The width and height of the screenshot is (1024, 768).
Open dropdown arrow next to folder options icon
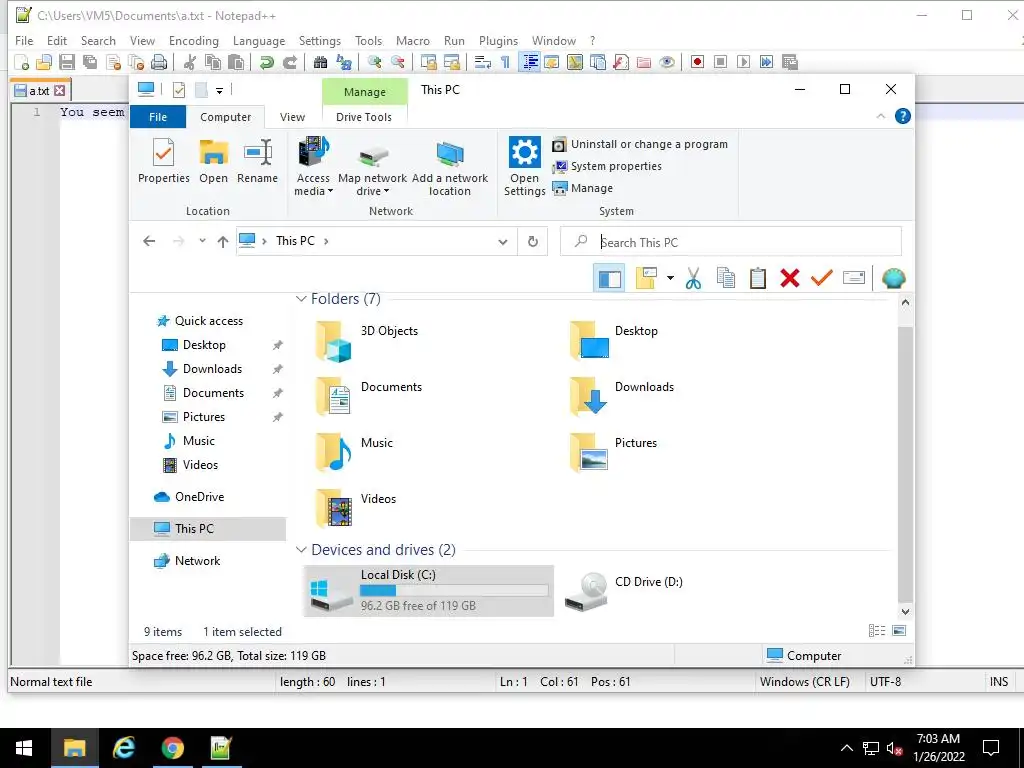pos(670,278)
